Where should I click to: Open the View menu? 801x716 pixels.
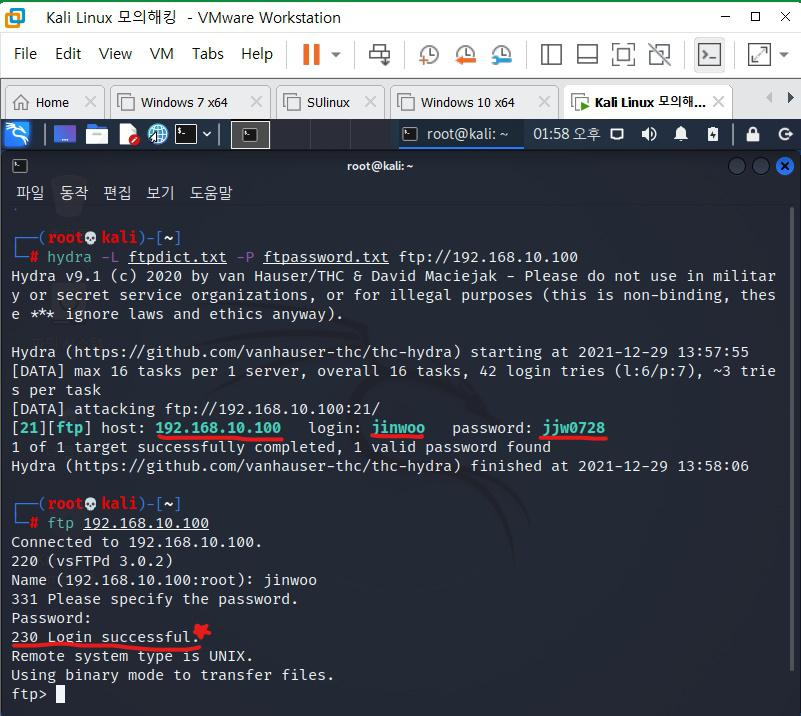pyautogui.click(x=115, y=54)
